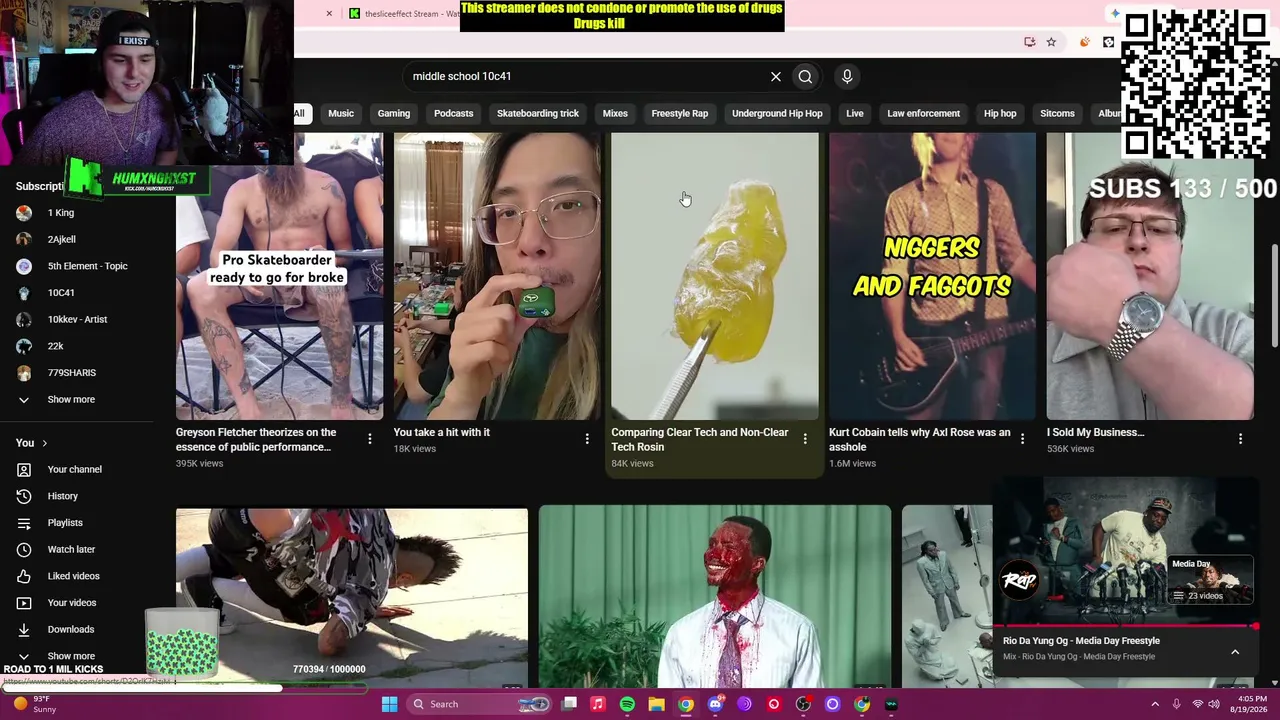Image resolution: width=1280 pixels, height=720 pixels.
Task: Click the search magnifier button
Action: tap(805, 77)
